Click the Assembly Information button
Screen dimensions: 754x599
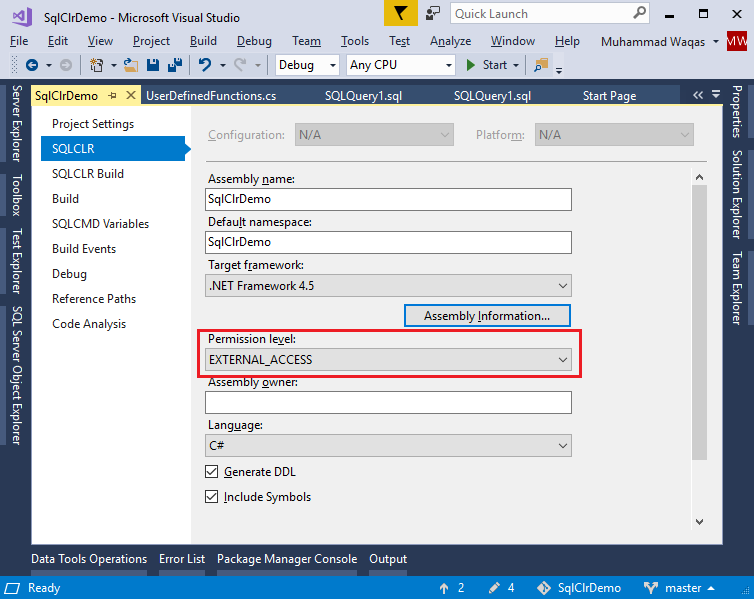tap(487, 316)
